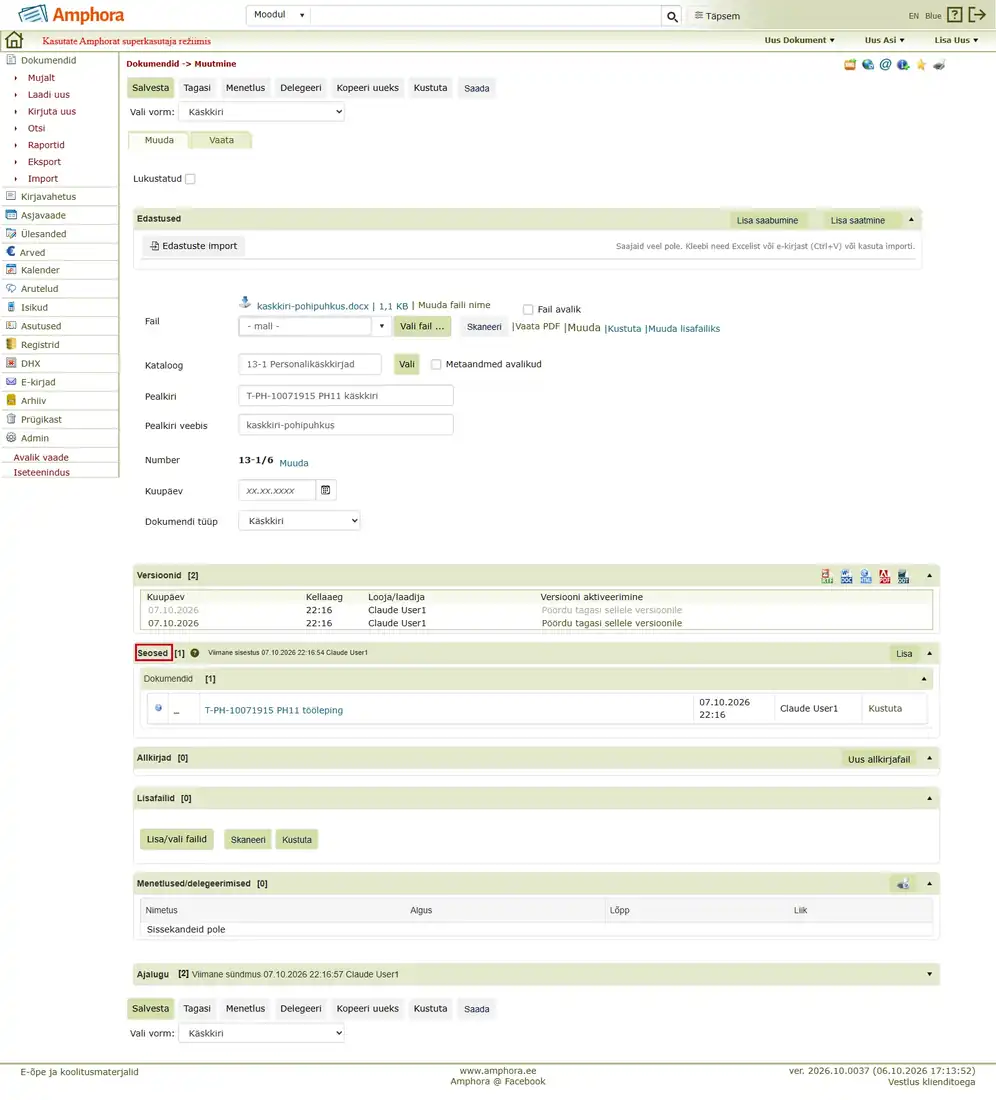Click the @ email icon
The image size is (996, 1100).
885,65
